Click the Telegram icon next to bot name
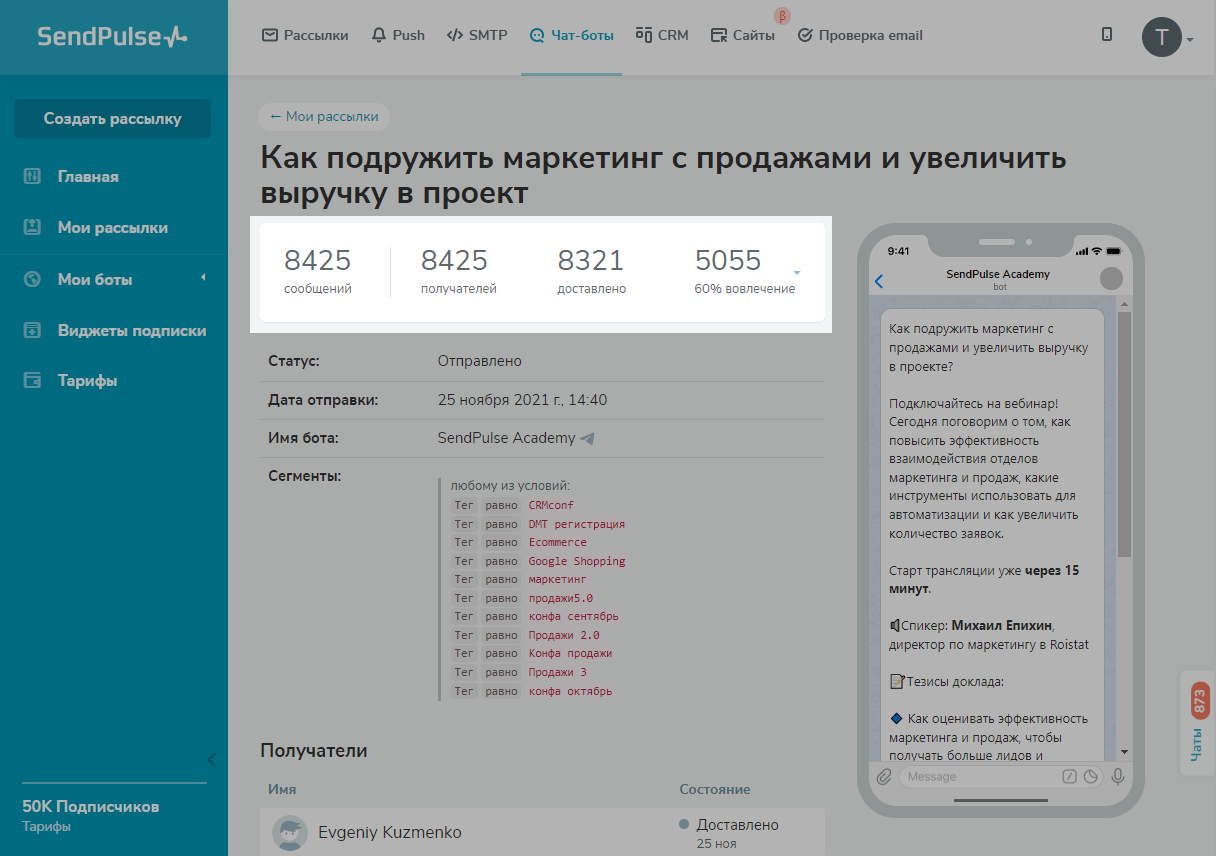Screen dimensions: 1216x856 (588, 438)
